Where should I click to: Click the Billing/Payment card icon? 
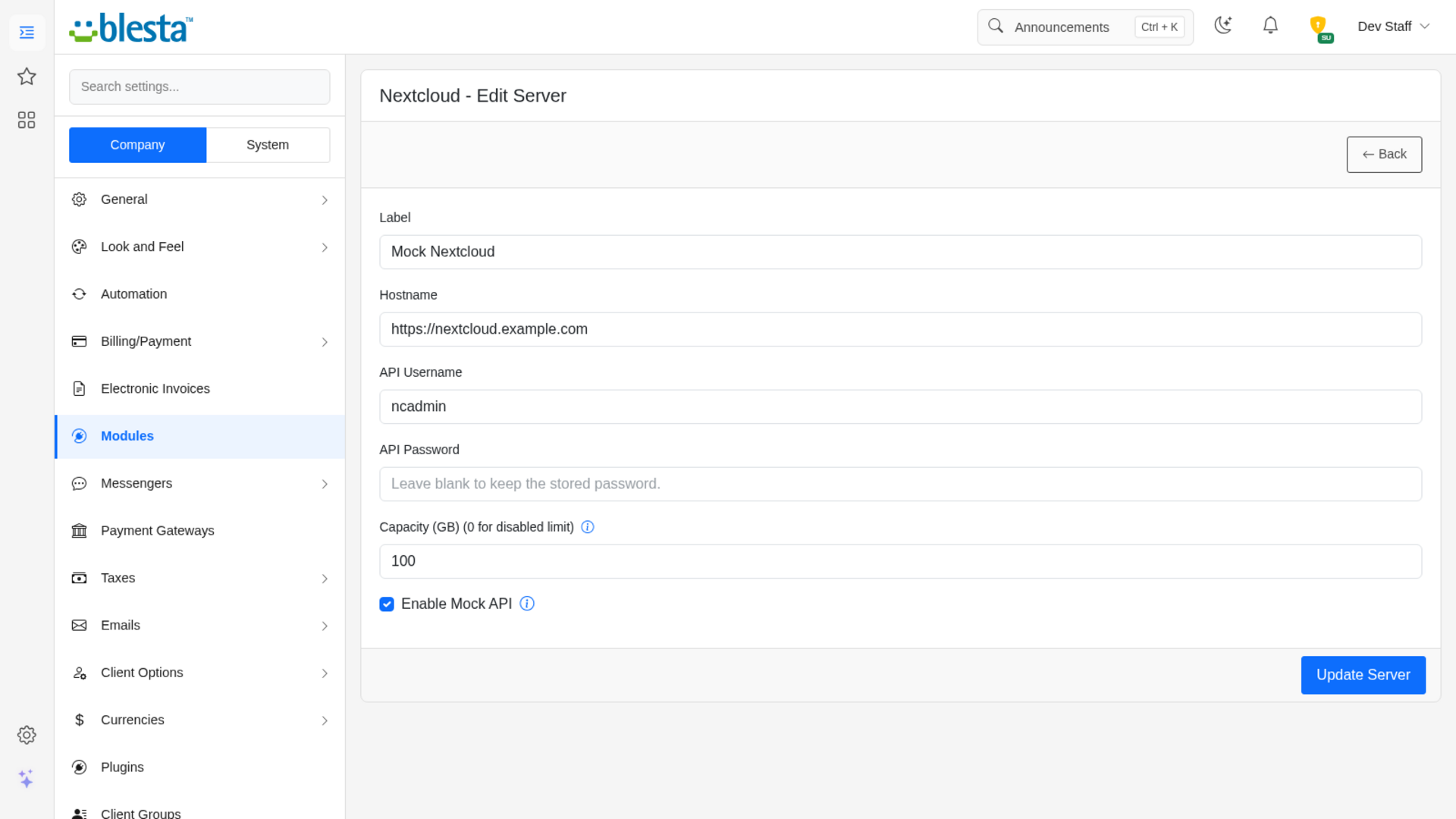click(x=79, y=341)
